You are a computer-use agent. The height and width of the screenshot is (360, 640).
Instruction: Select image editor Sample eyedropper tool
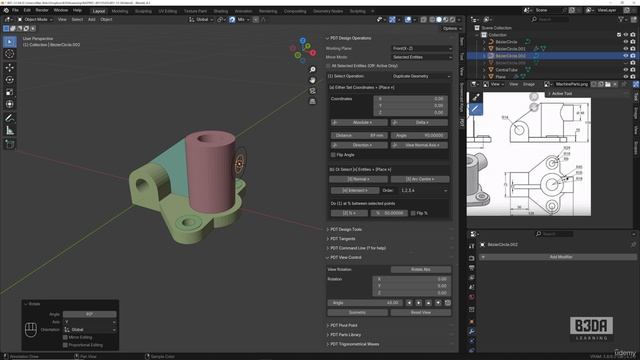[476, 97]
